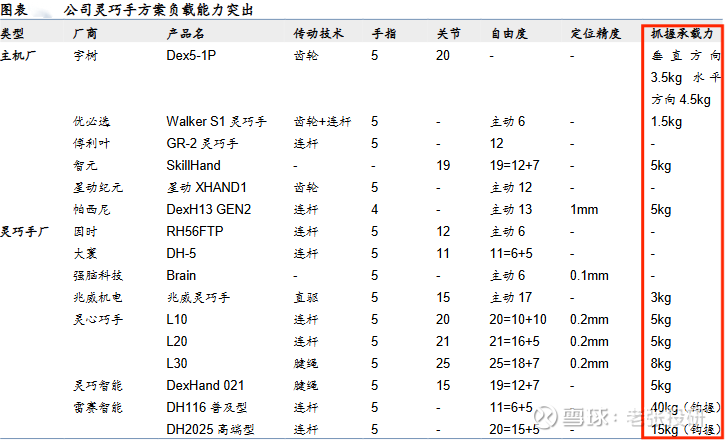Click 19=12+7 in the SkillHand row
The width and height of the screenshot is (726, 440).
pos(515,165)
